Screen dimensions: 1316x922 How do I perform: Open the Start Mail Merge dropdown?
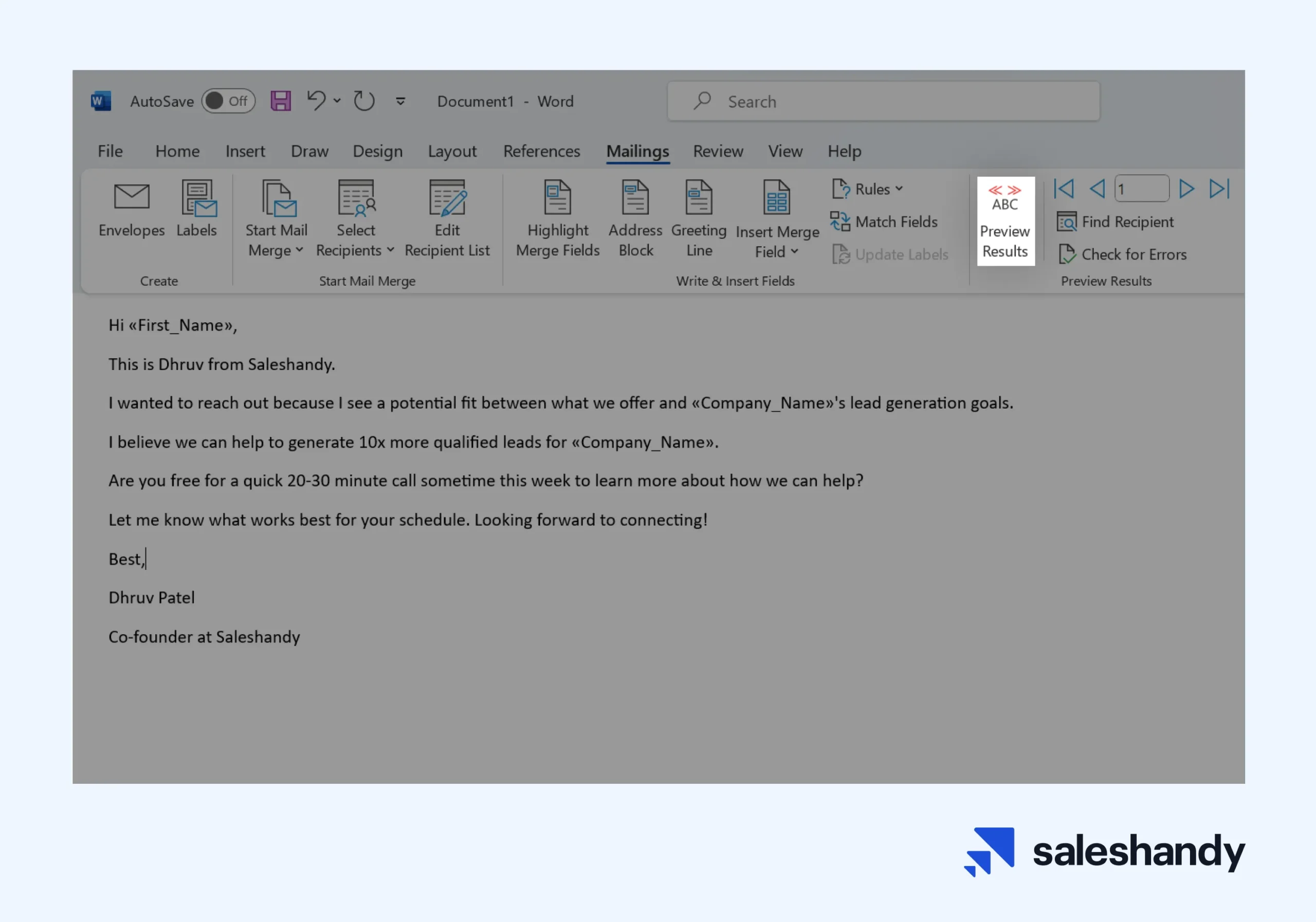tap(276, 219)
